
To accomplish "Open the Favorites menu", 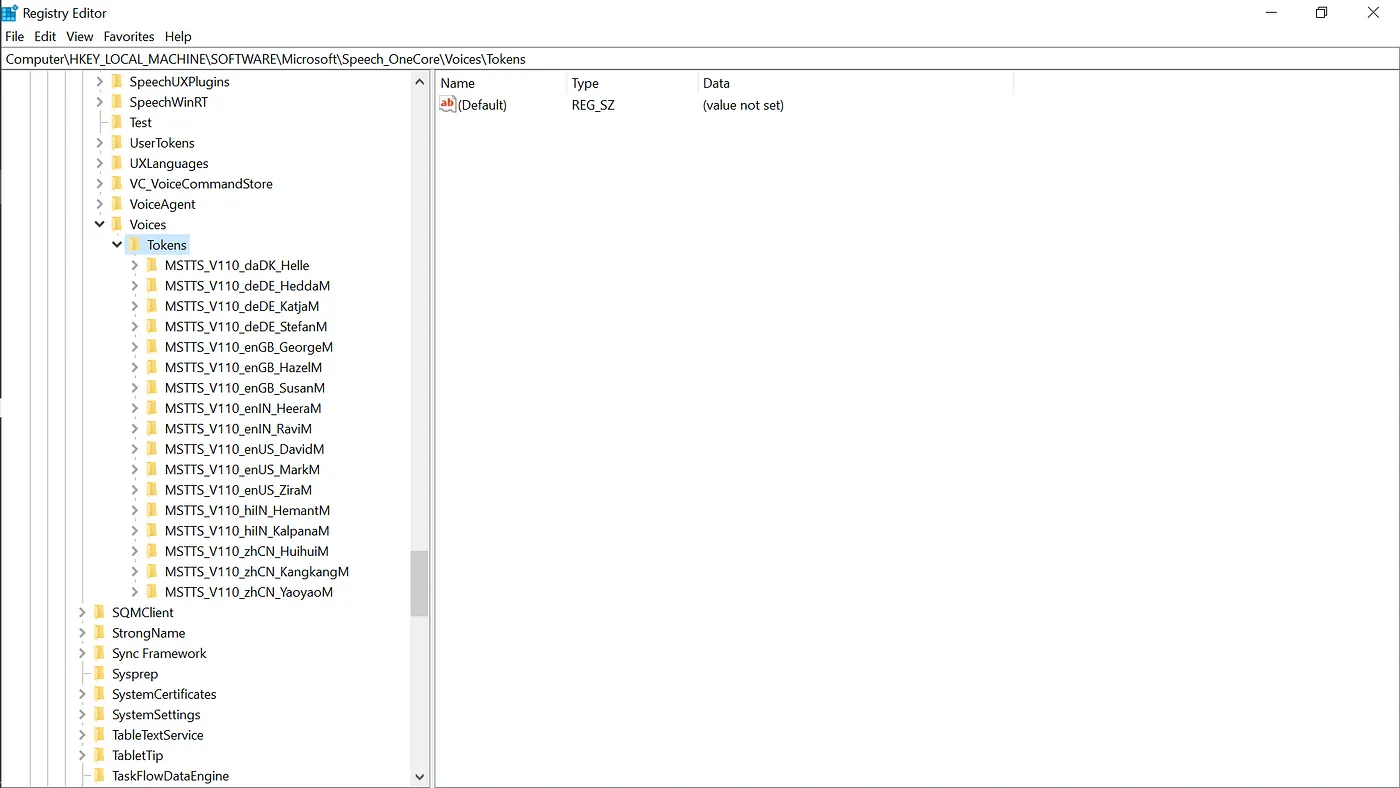I will pyautogui.click(x=129, y=36).
